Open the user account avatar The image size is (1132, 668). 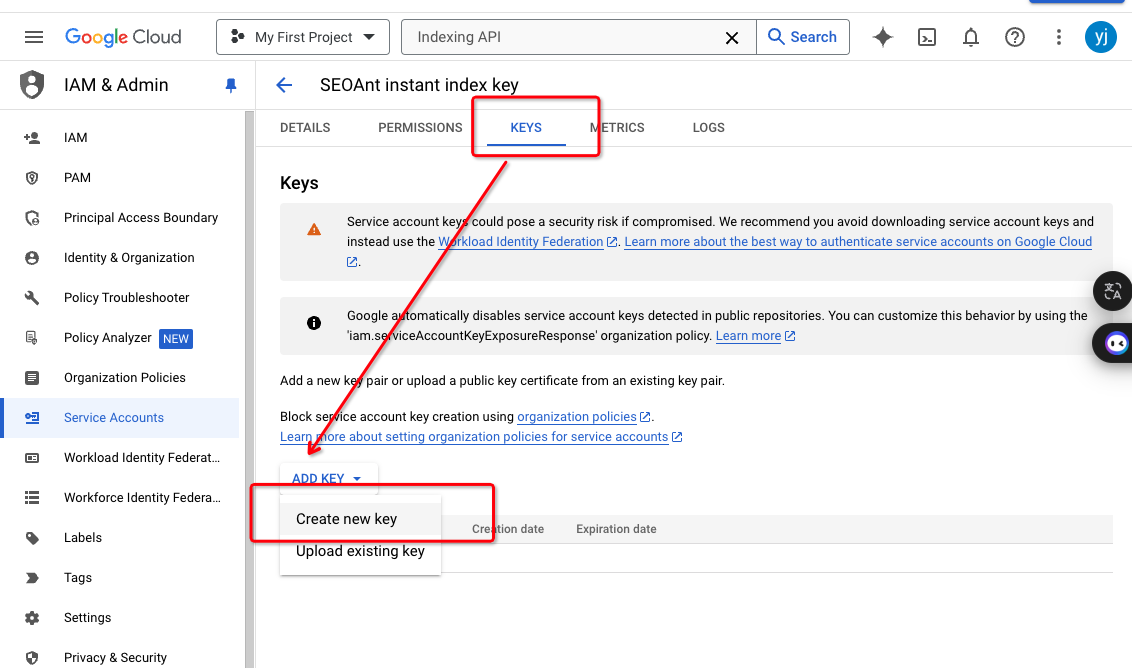[x=1100, y=37]
